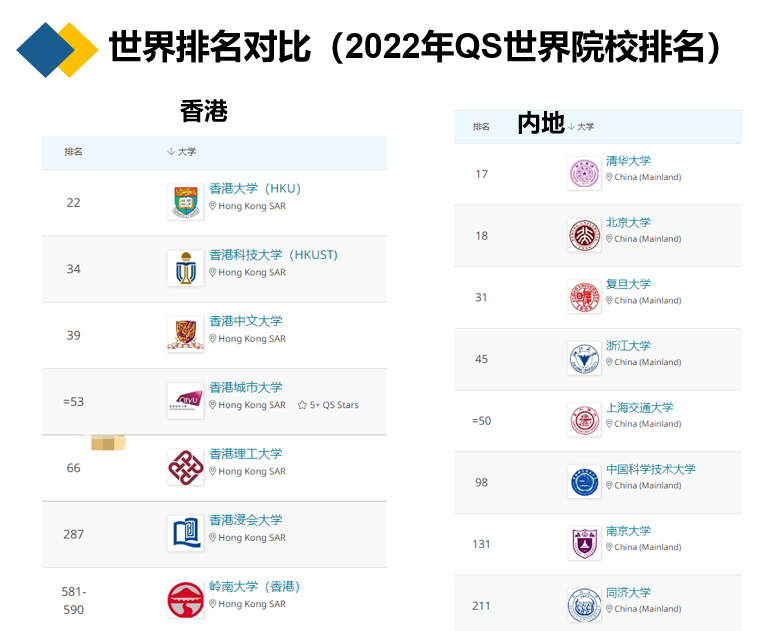Open the 香港大学（HKU）link
This screenshot has height=631, width=774.
(x=255, y=188)
